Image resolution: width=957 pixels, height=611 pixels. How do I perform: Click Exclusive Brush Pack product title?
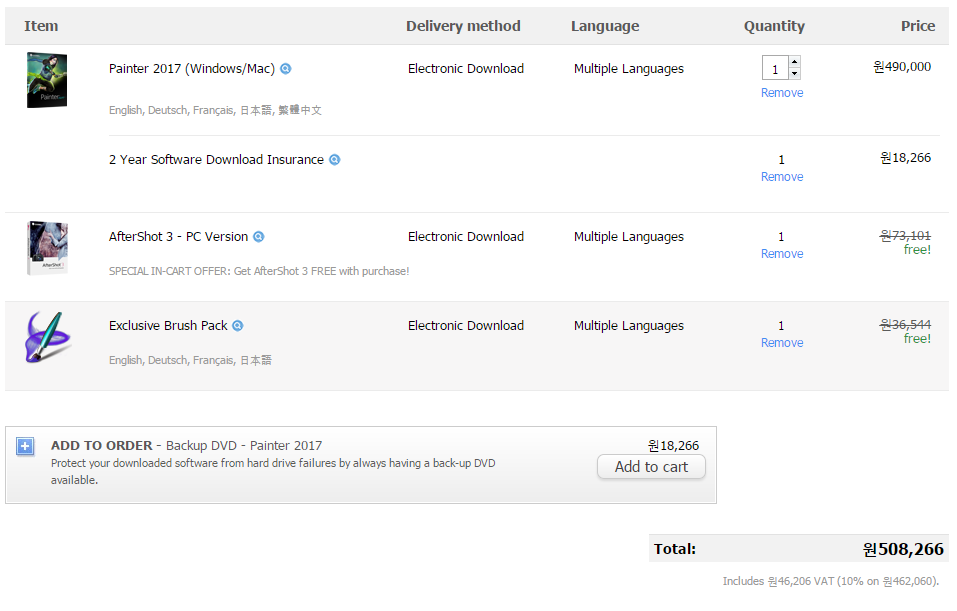point(168,326)
